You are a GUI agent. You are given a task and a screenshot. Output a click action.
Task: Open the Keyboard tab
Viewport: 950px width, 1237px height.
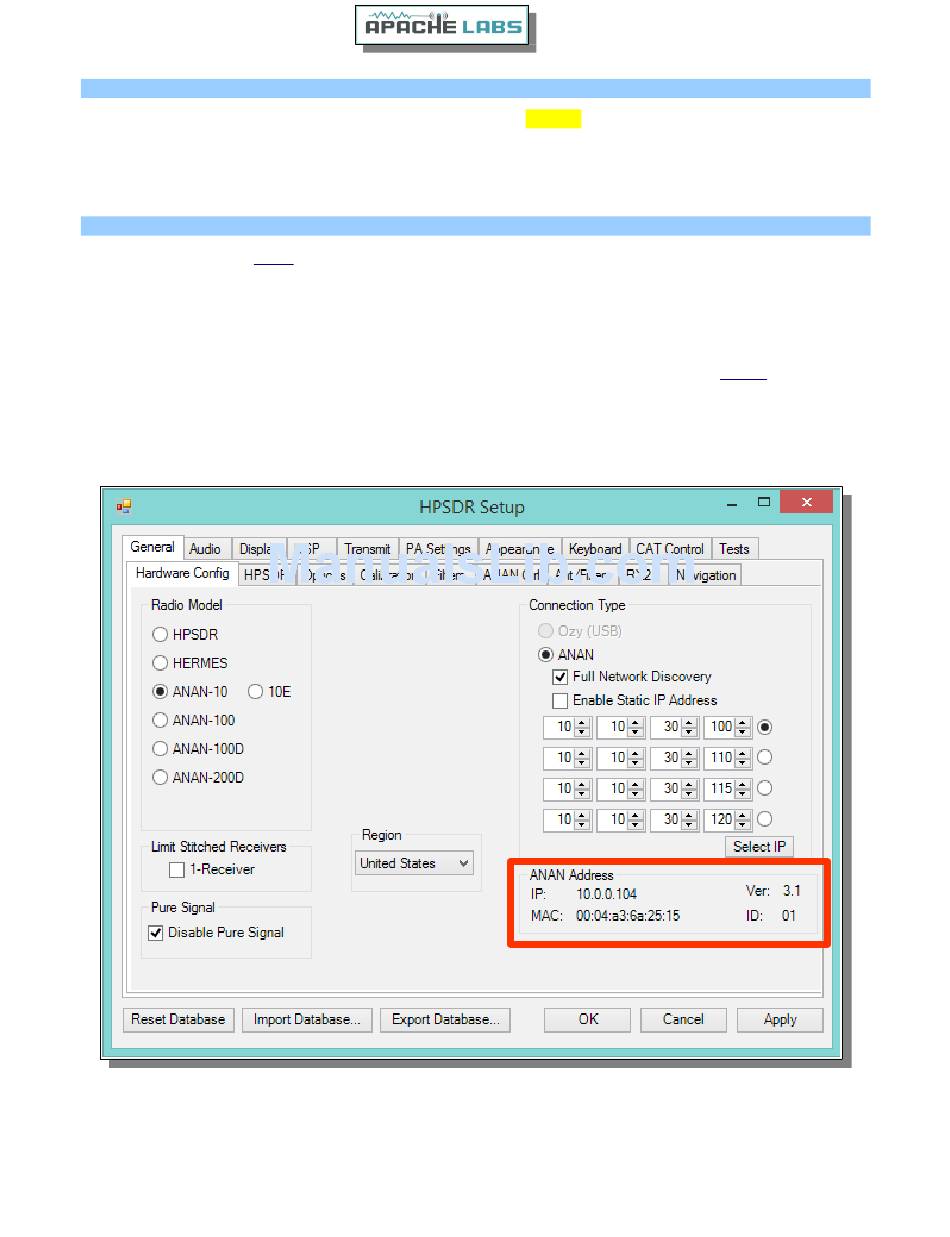point(595,549)
